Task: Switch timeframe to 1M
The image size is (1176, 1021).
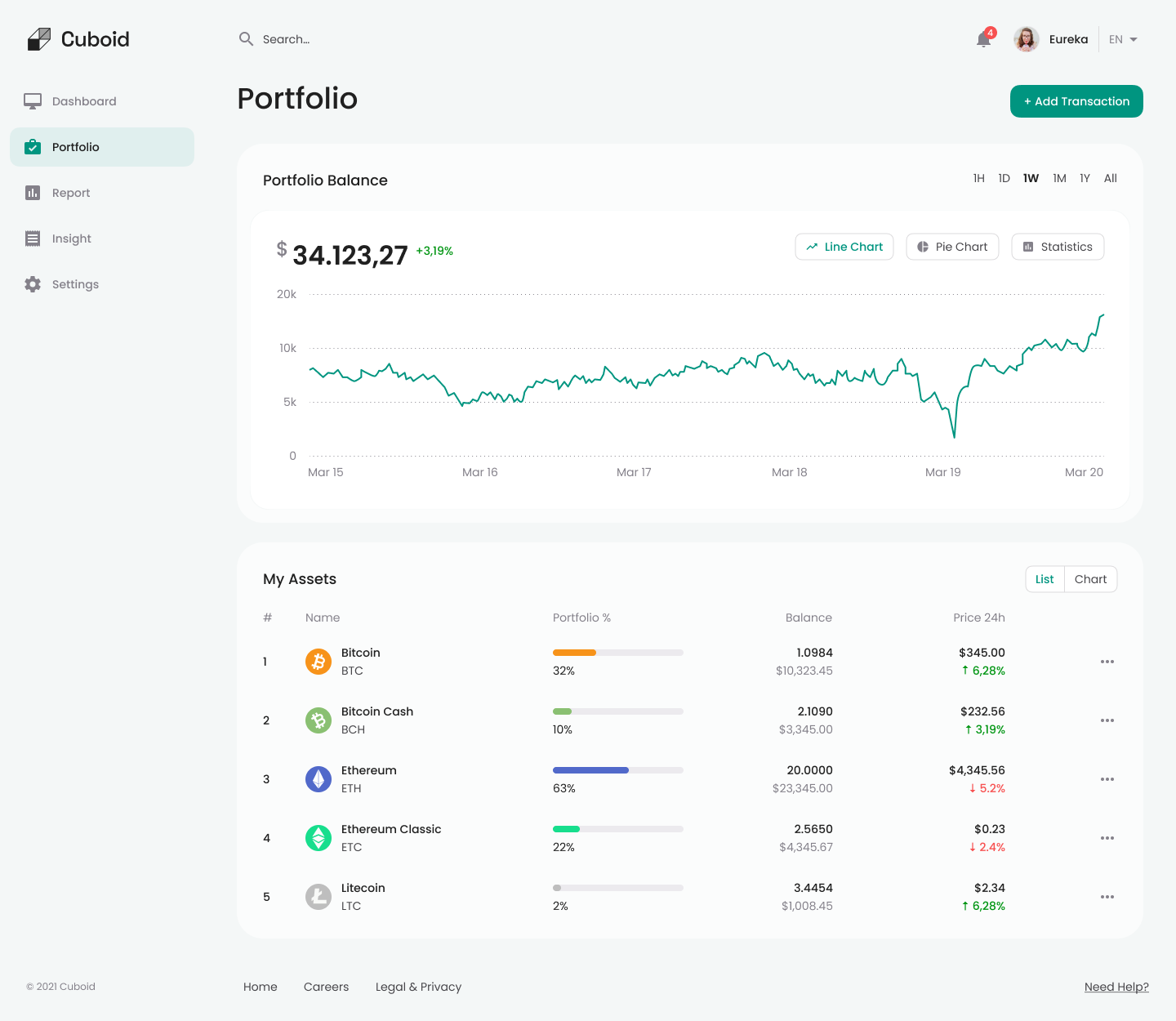Action: pos(1059,177)
